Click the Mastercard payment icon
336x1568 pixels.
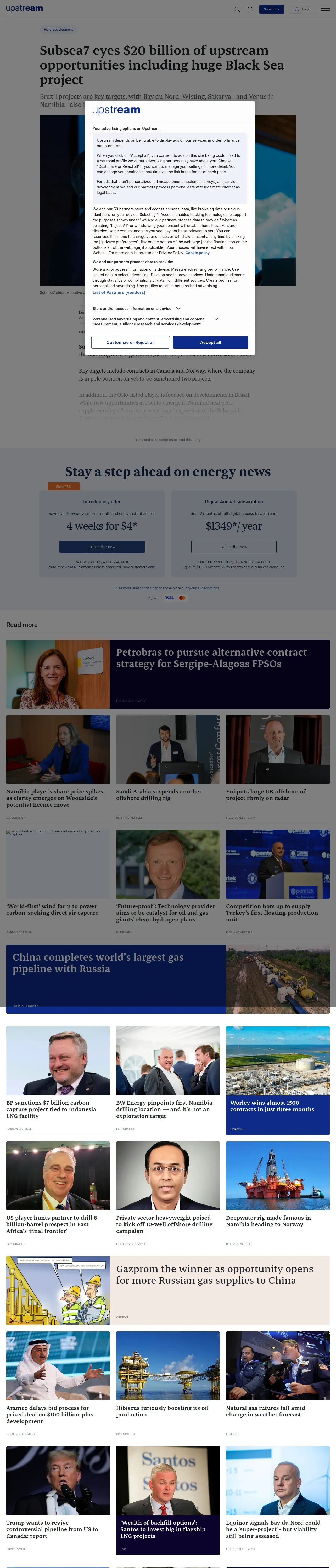point(182,598)
